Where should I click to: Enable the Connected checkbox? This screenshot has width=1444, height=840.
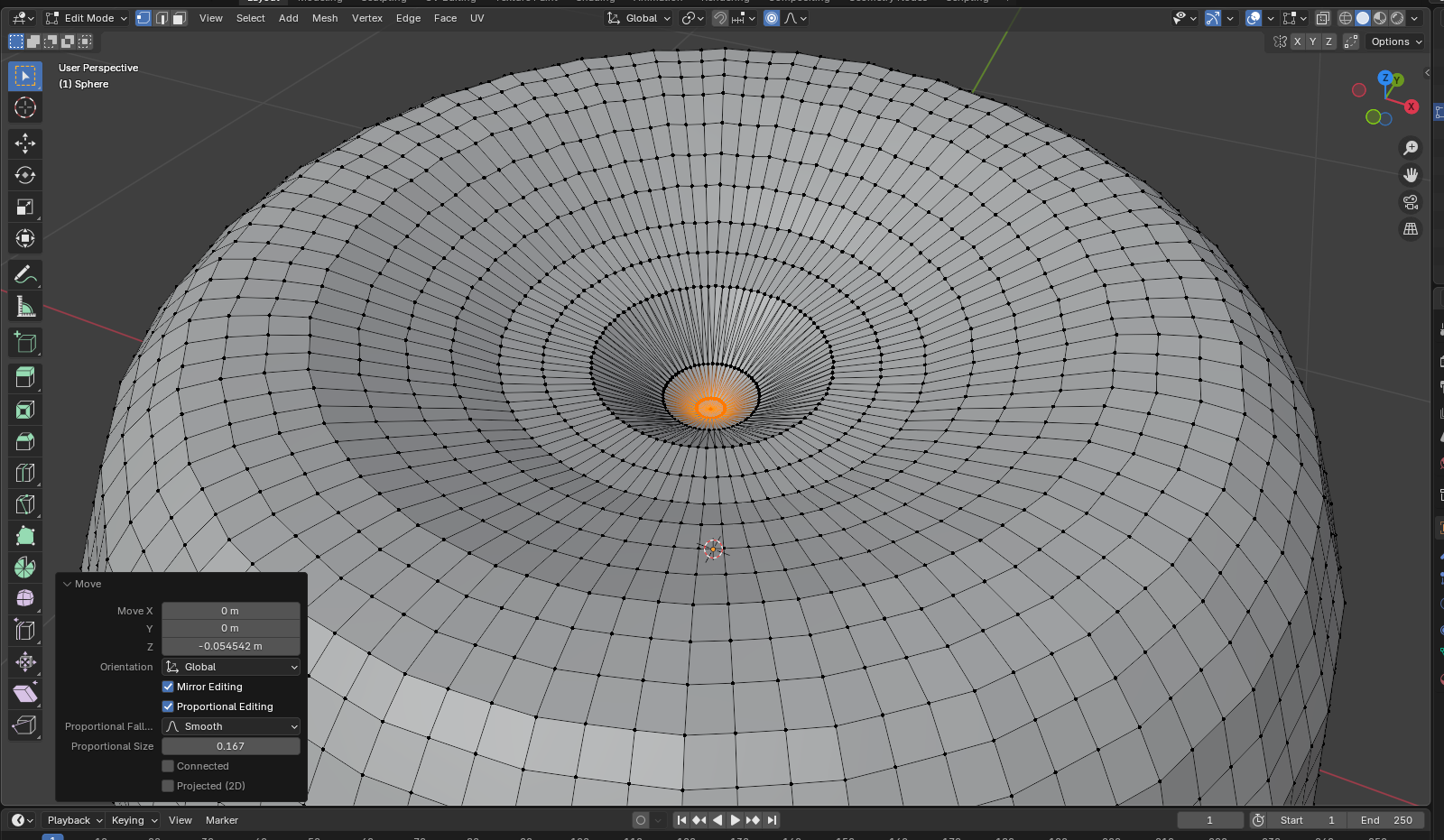(x=168, y=766)
